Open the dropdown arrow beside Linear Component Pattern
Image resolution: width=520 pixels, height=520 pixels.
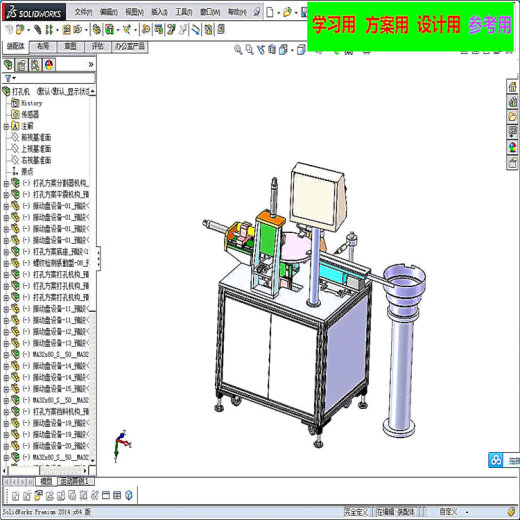pos(57,31)
